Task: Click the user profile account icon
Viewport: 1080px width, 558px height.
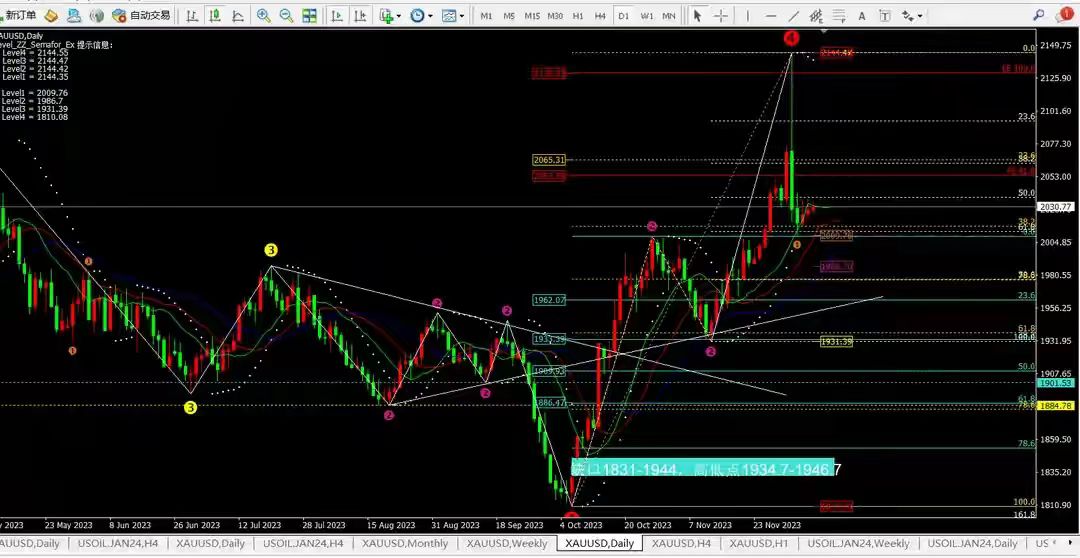Action: click(74, 15)
